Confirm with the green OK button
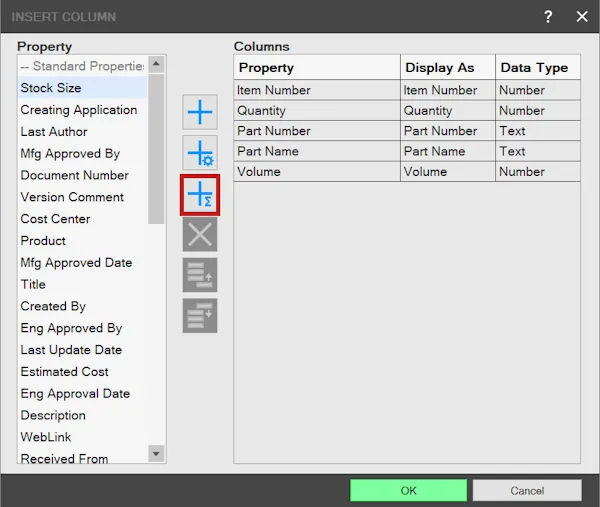 (408, 490)
